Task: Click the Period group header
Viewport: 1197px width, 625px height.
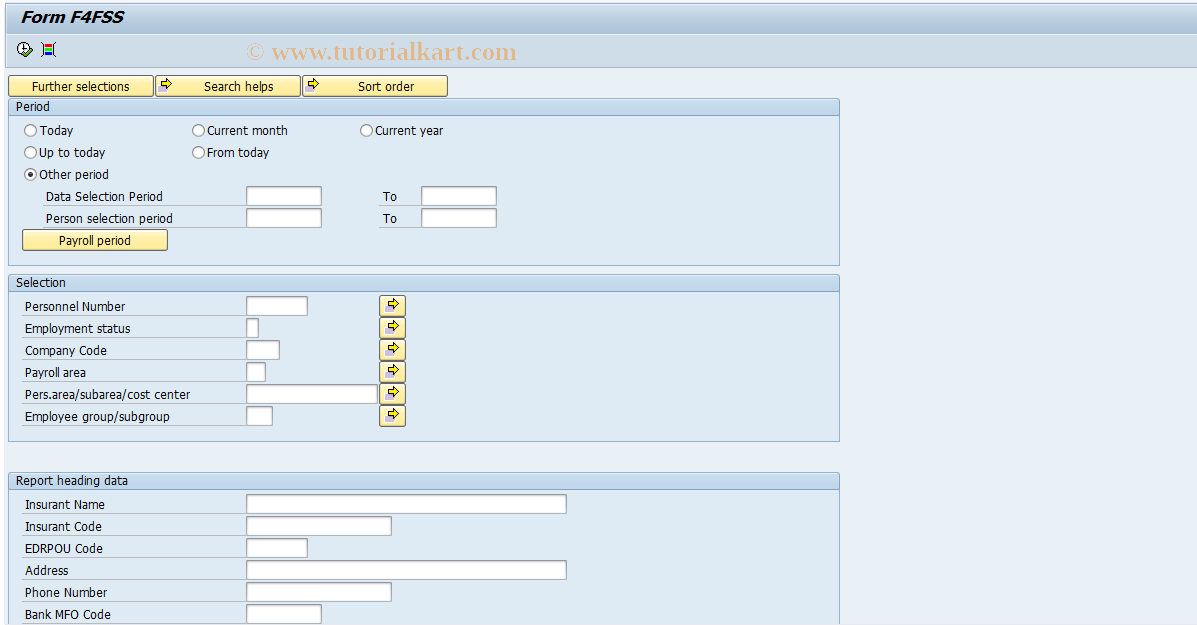Action: [424, 107]
